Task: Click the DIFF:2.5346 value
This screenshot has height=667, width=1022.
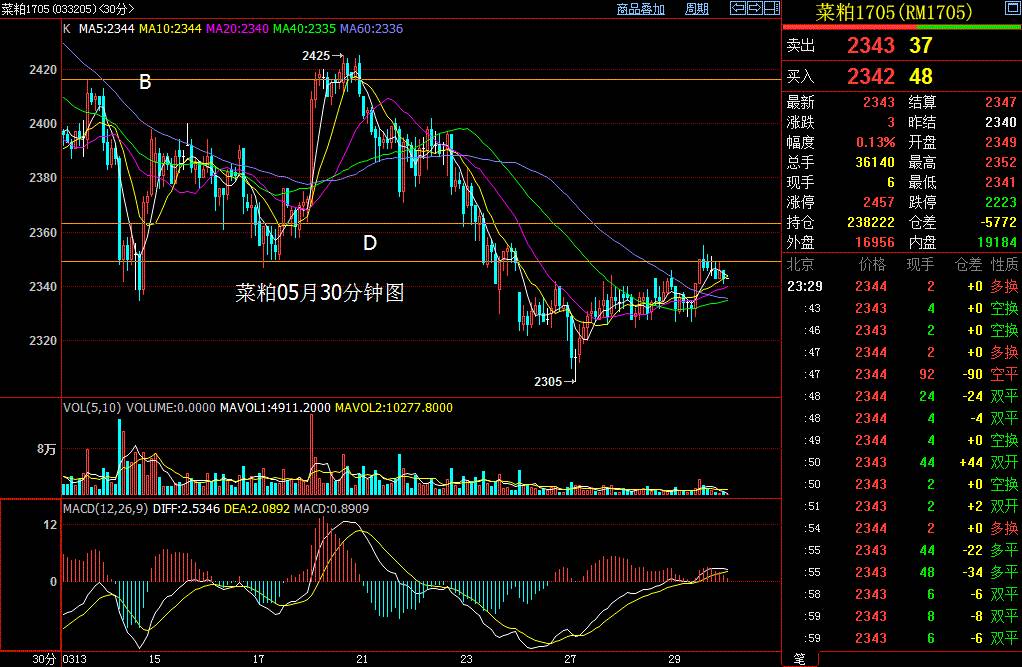Action: point(186,508)
